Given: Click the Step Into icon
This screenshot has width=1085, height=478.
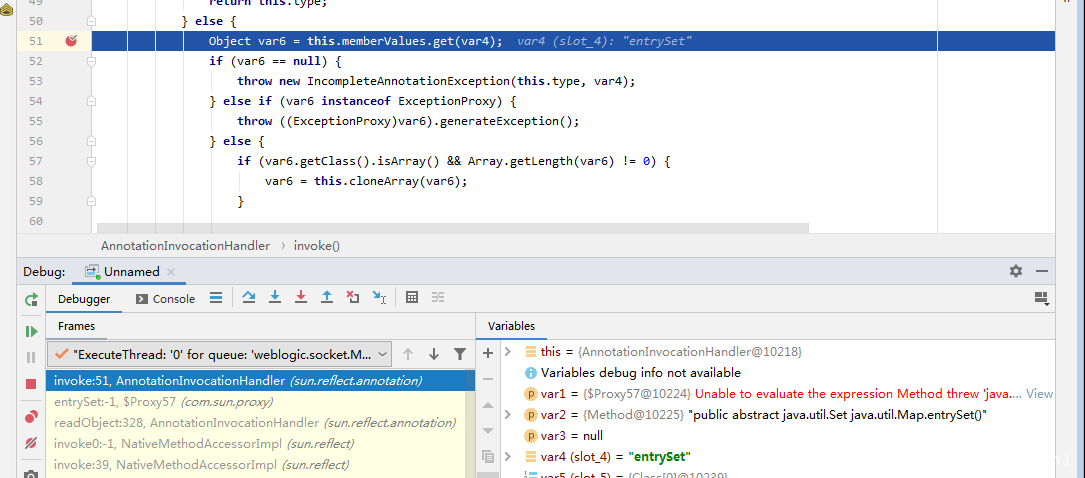Looking at the screenshot, I should (275, 298).
